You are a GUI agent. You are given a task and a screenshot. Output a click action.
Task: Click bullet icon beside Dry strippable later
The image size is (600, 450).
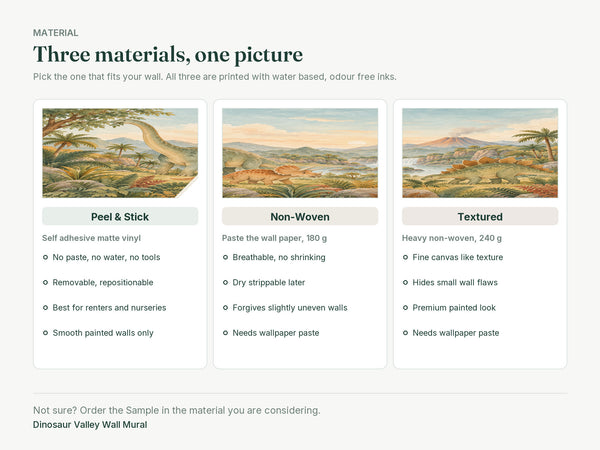tap(225, 282)
